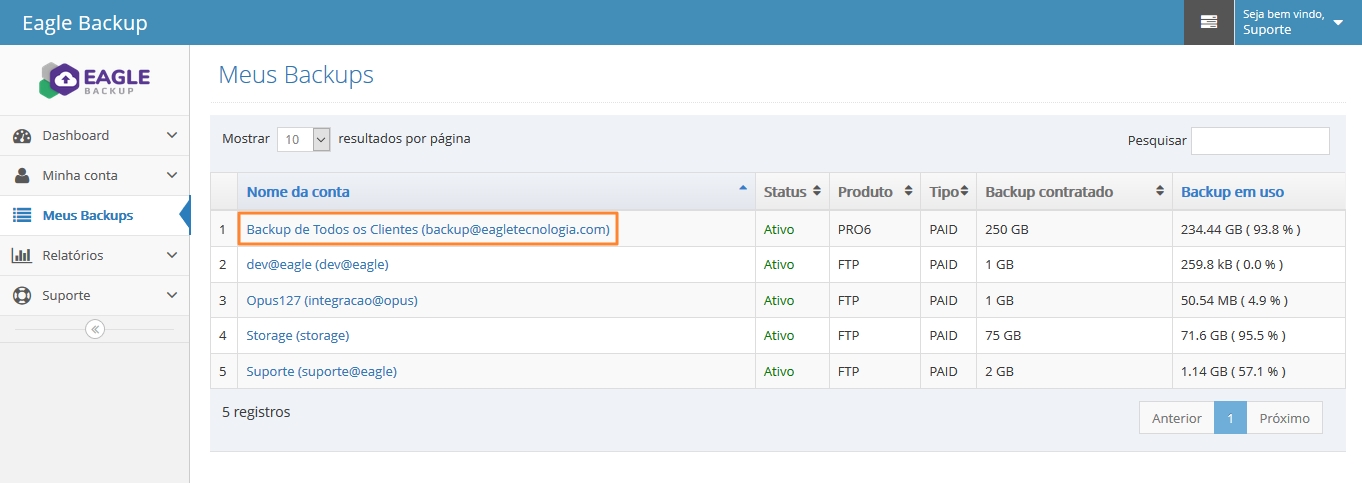Sort by Status column
This screenshot has height=483, width=1362.
pos(792,192)
